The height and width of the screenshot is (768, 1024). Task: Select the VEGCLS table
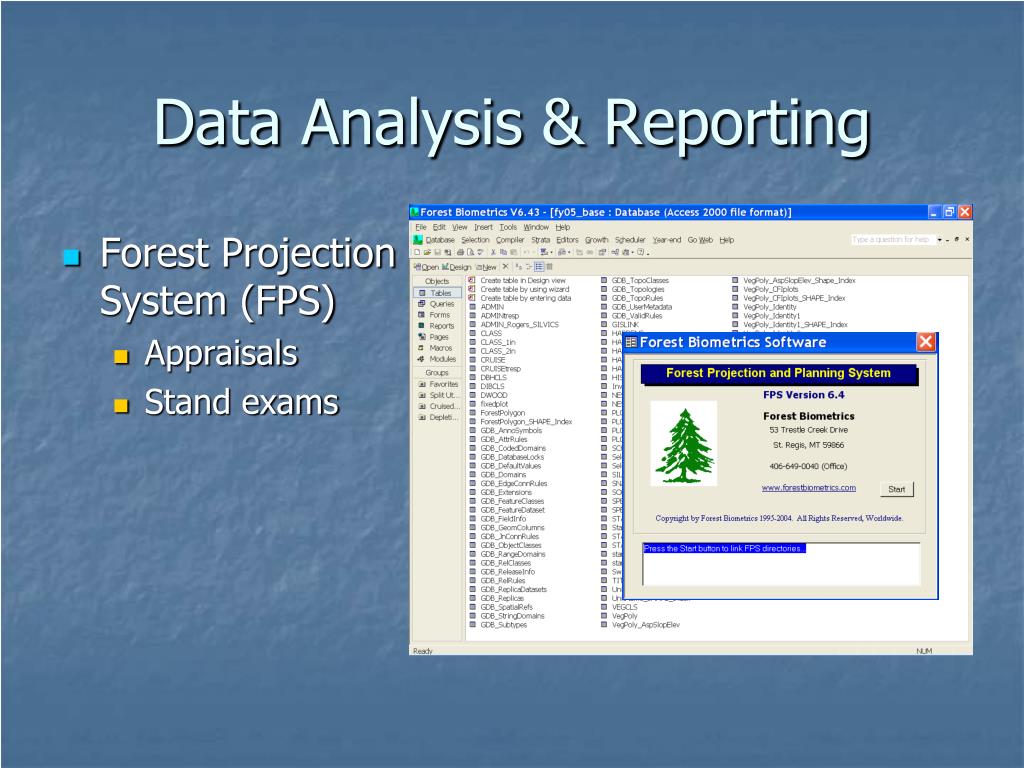pyautogui.click(x=619, y=607)
